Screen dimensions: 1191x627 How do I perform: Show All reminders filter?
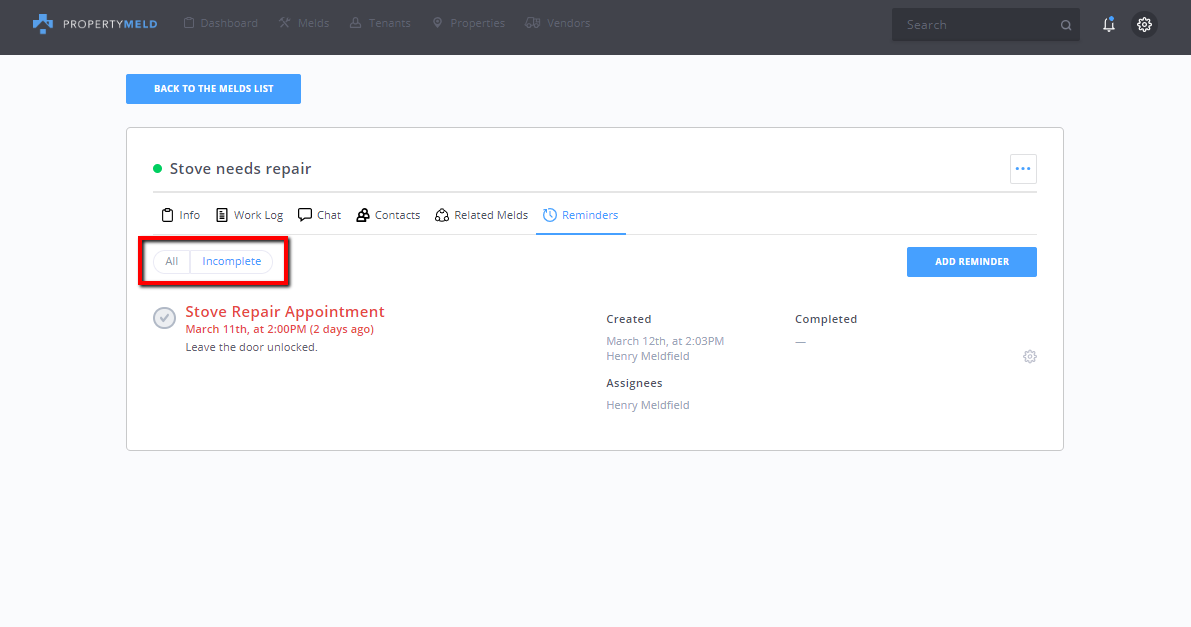point(172,262)
